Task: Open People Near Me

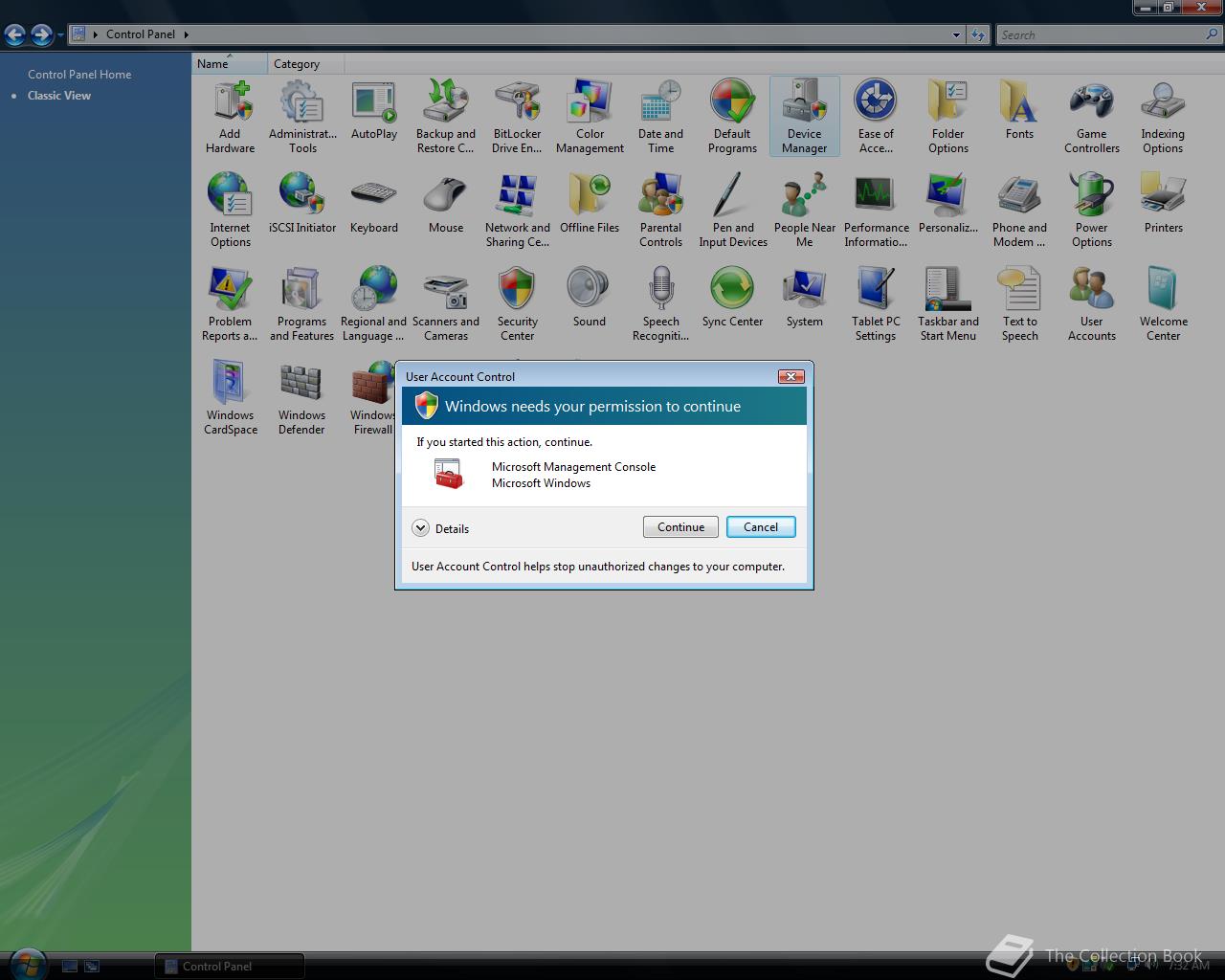Action: 805,211
